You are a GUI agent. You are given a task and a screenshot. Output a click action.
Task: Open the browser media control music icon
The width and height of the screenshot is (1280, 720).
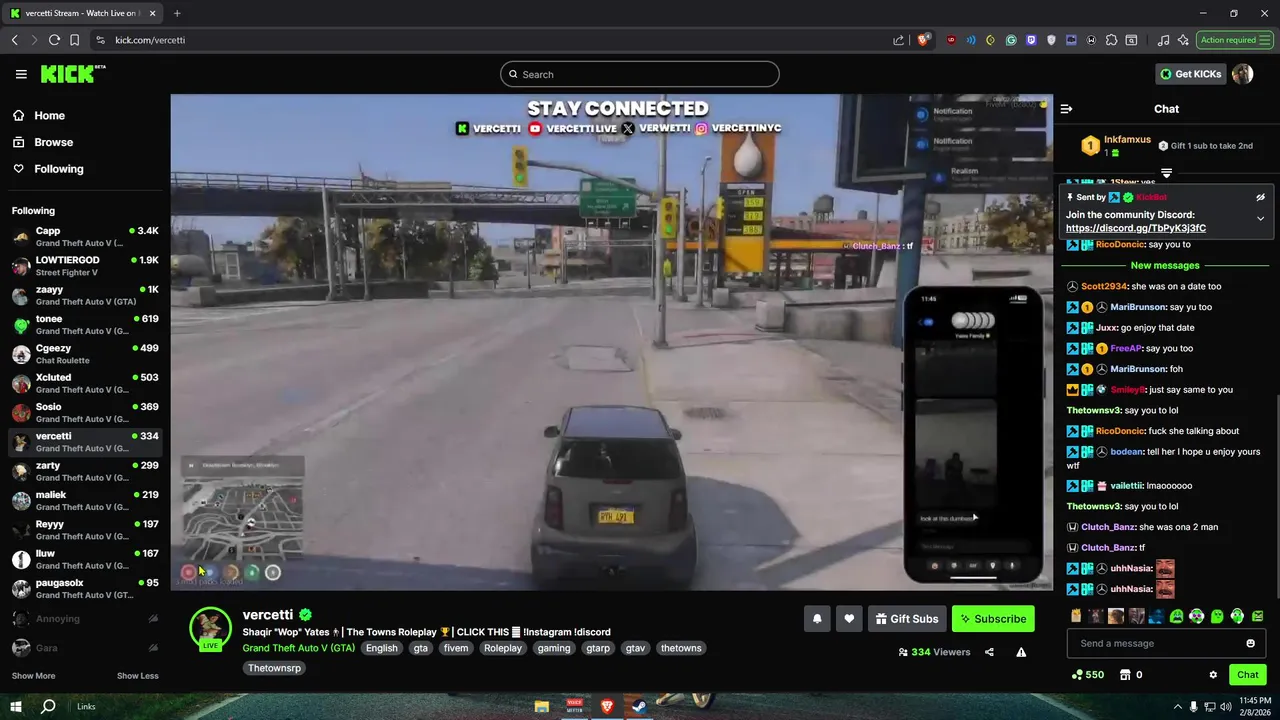pos(1163,40)
